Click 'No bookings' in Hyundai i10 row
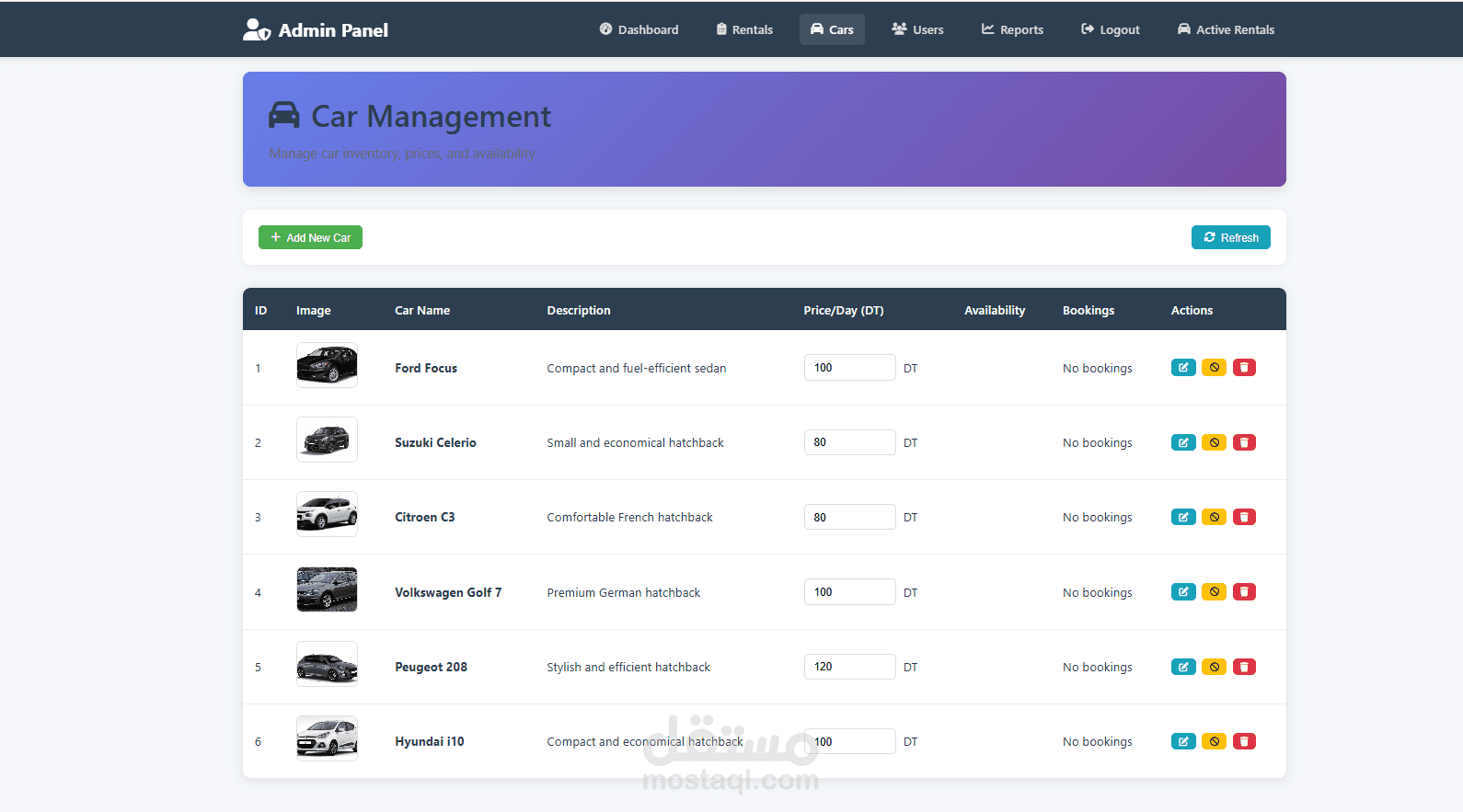This screenshot has width=1463, height=812. pos(1098,741)
